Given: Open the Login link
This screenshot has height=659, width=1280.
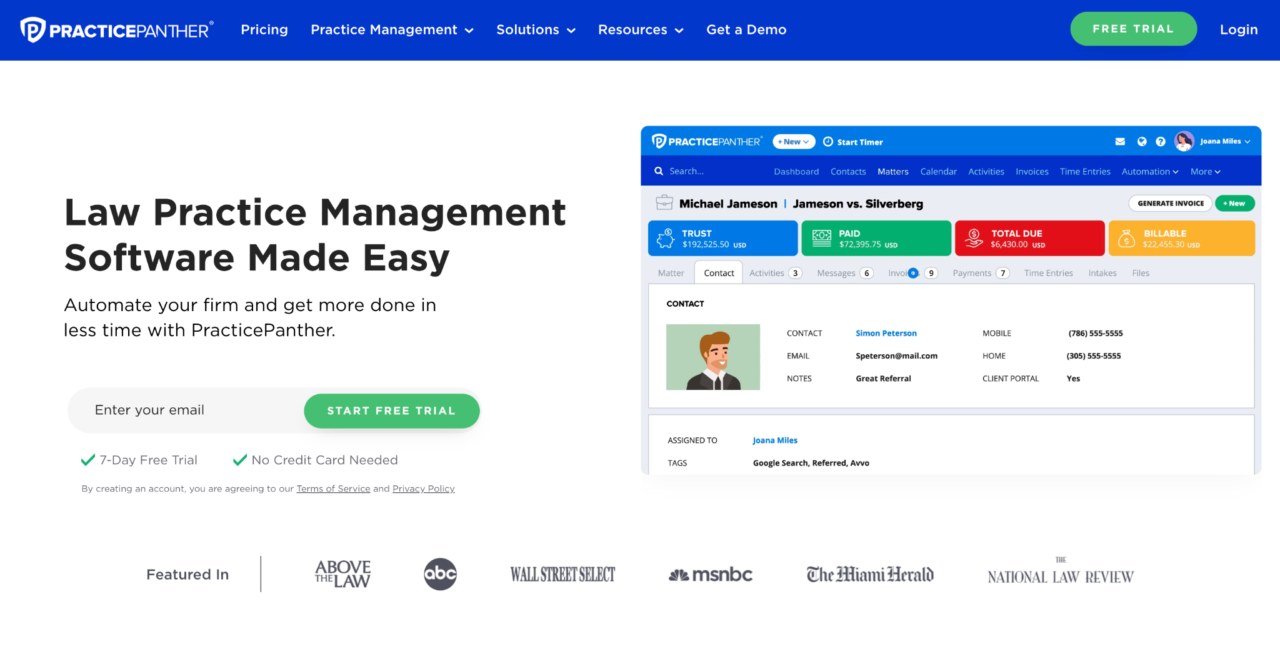Looking at the screenshot, I should [1238, 30].
